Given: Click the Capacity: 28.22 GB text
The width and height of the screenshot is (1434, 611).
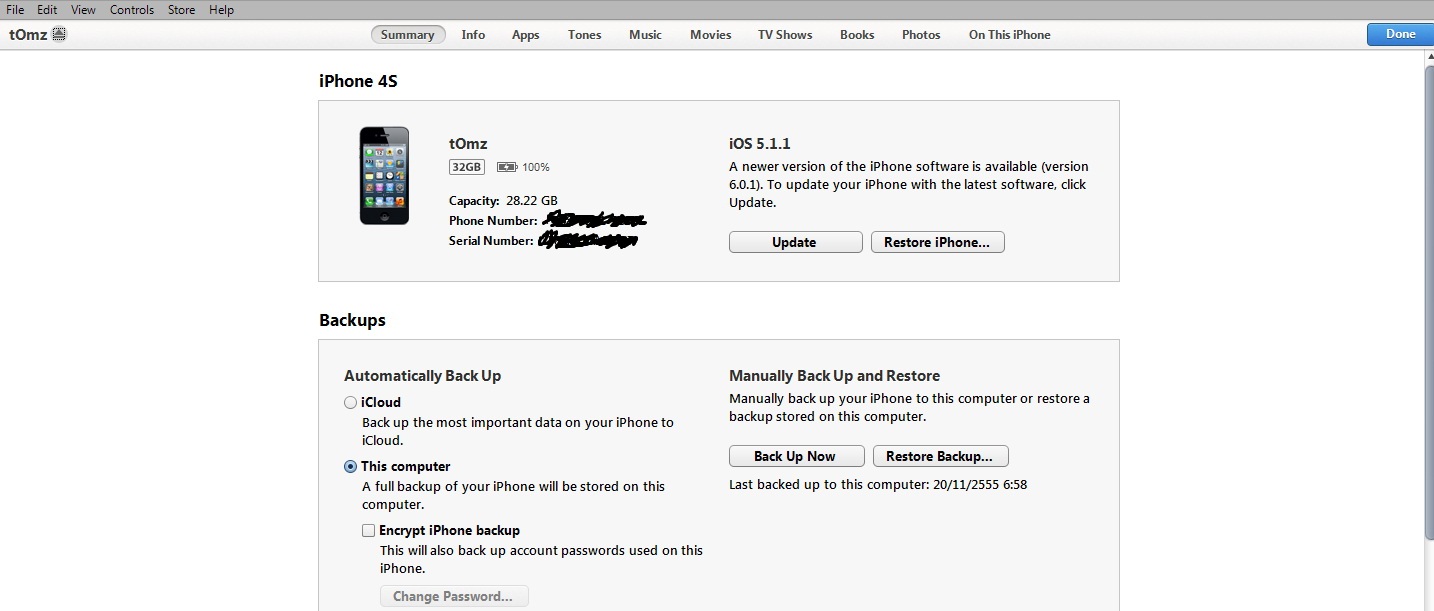Looking at the screenshot, I should click(503, 201).
